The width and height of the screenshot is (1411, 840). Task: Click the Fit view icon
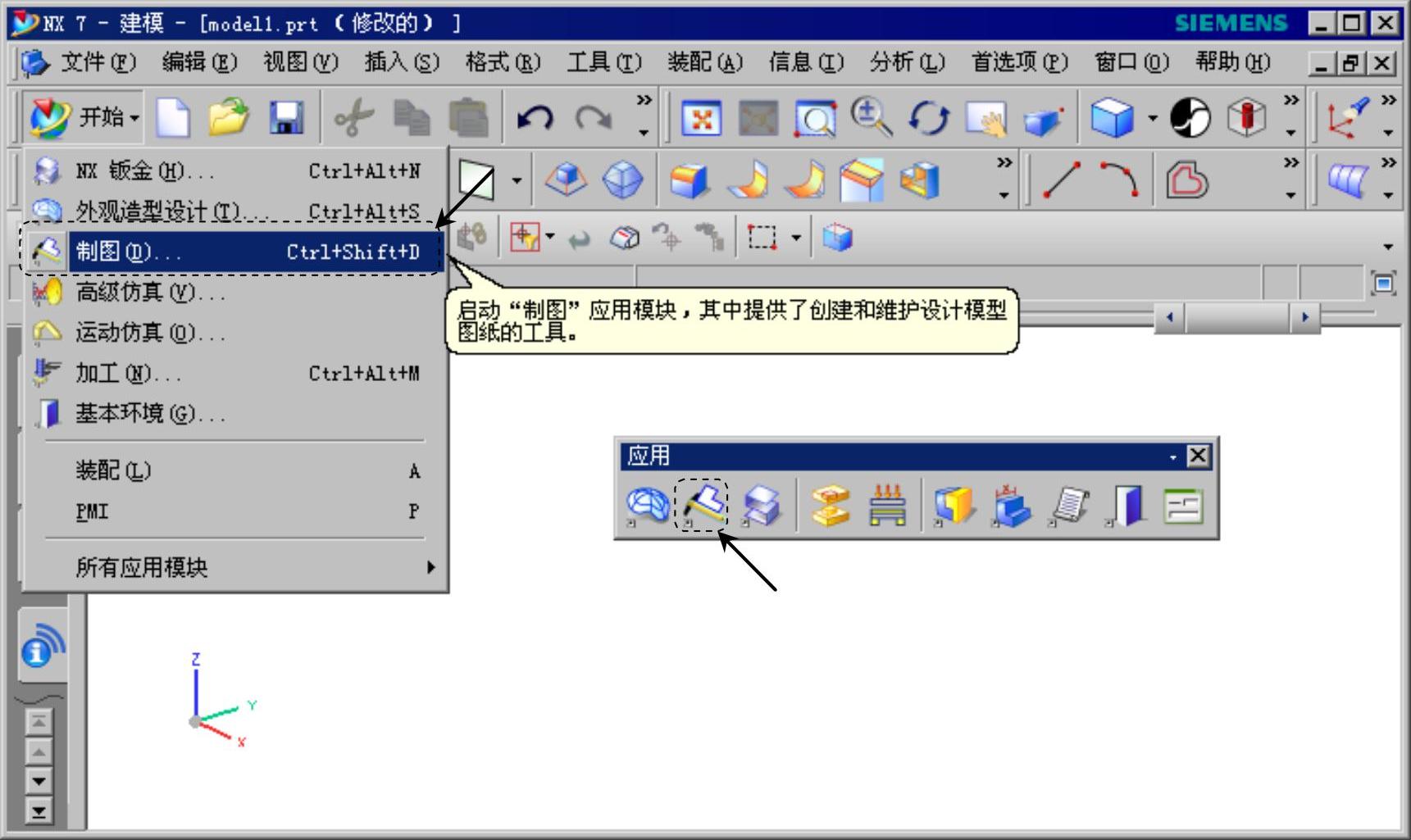(x=702, y=119)
